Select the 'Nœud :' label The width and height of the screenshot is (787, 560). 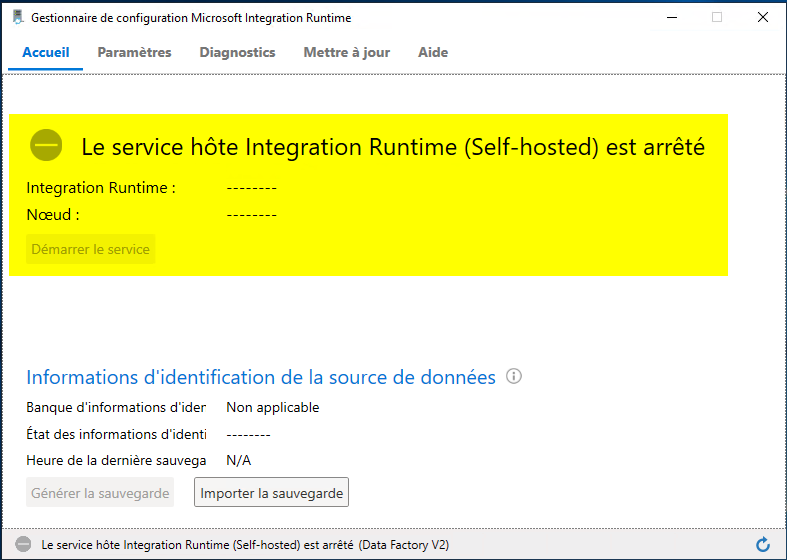point(53,215)
